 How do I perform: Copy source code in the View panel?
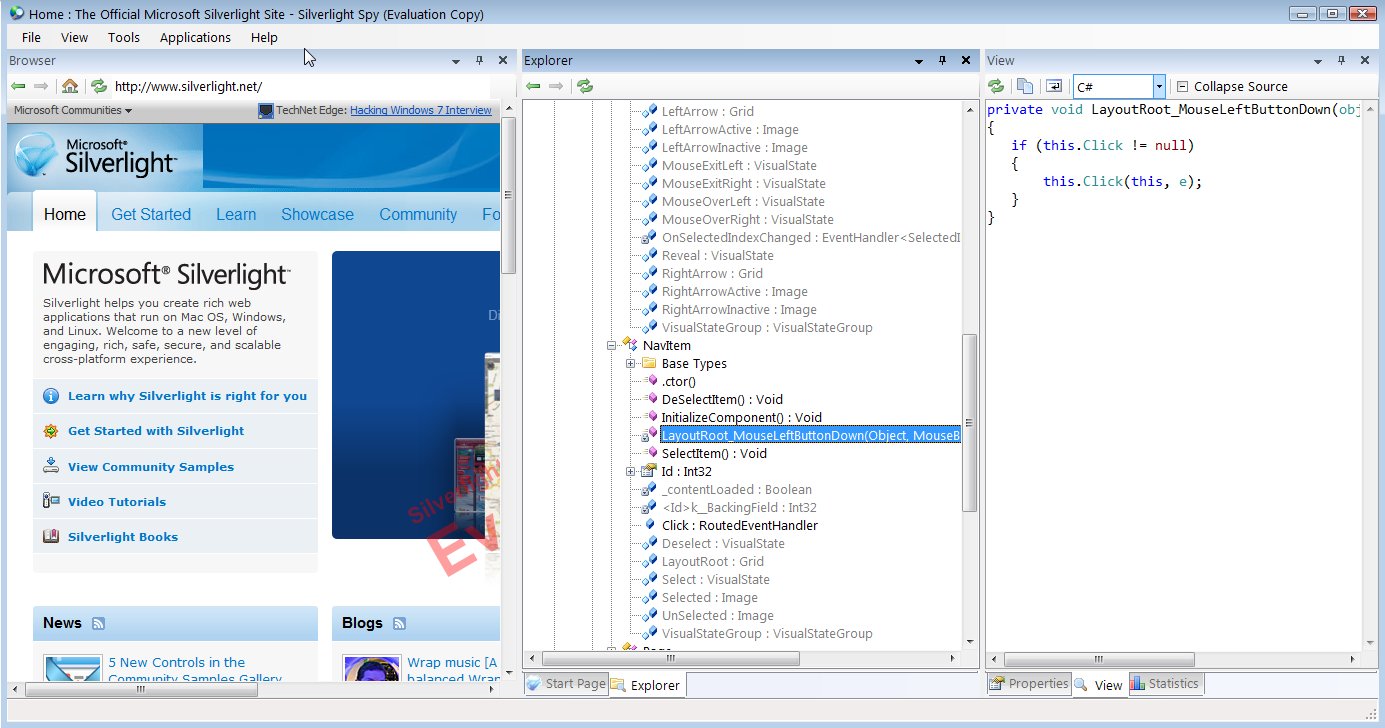pos(1025,86)
